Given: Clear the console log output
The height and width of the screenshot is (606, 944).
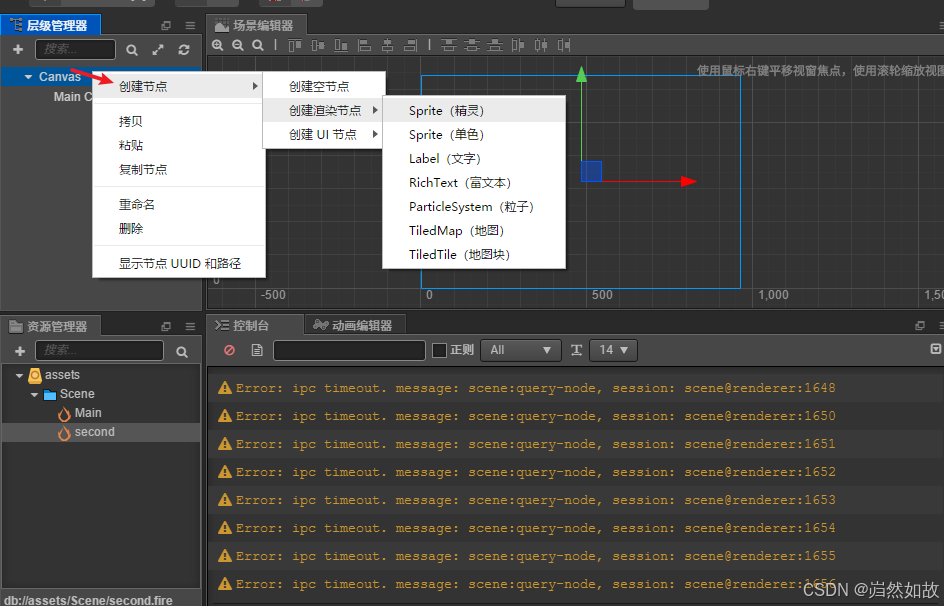Looking at the screenshot, I should (229, 350).
